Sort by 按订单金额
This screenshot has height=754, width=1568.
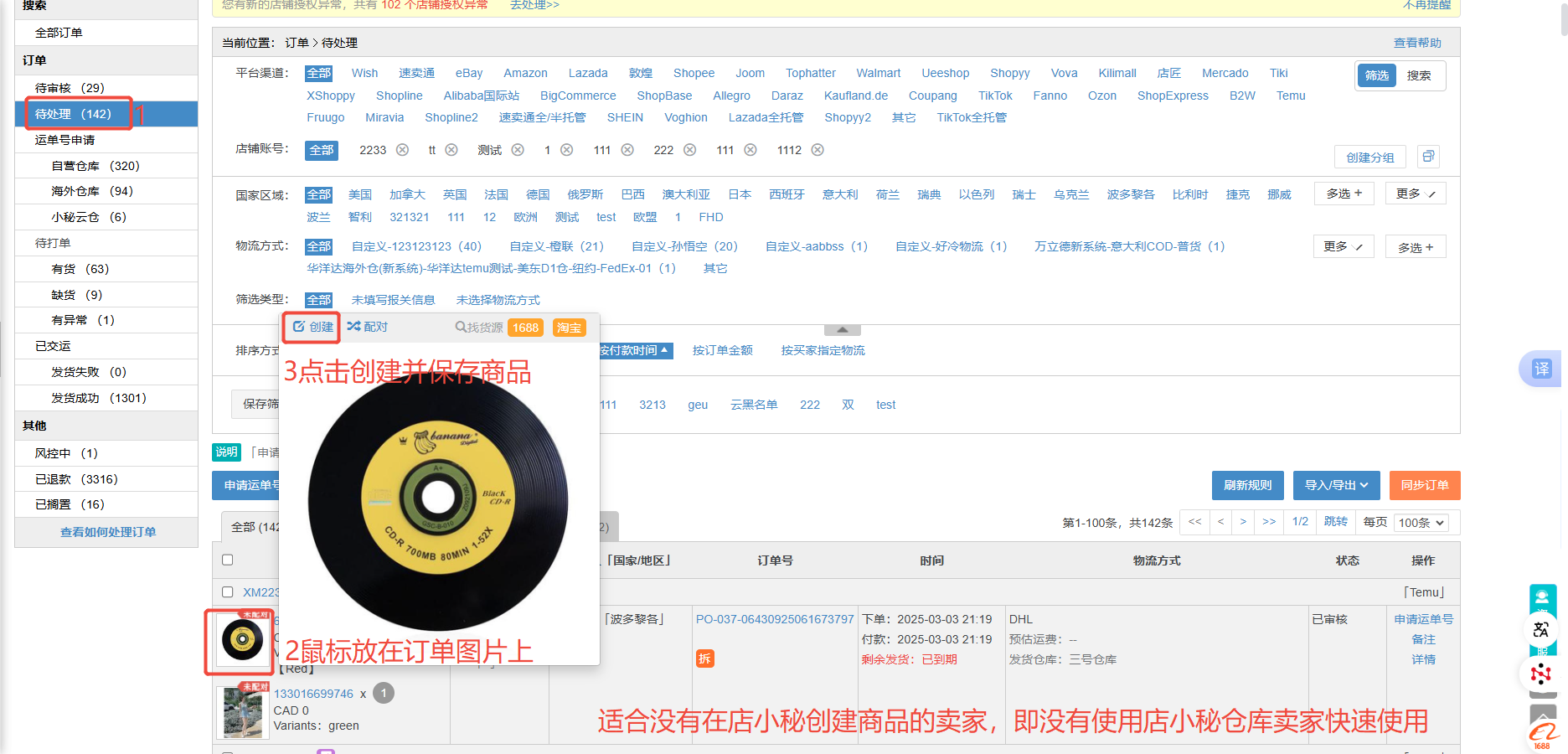tap(723, 350)
